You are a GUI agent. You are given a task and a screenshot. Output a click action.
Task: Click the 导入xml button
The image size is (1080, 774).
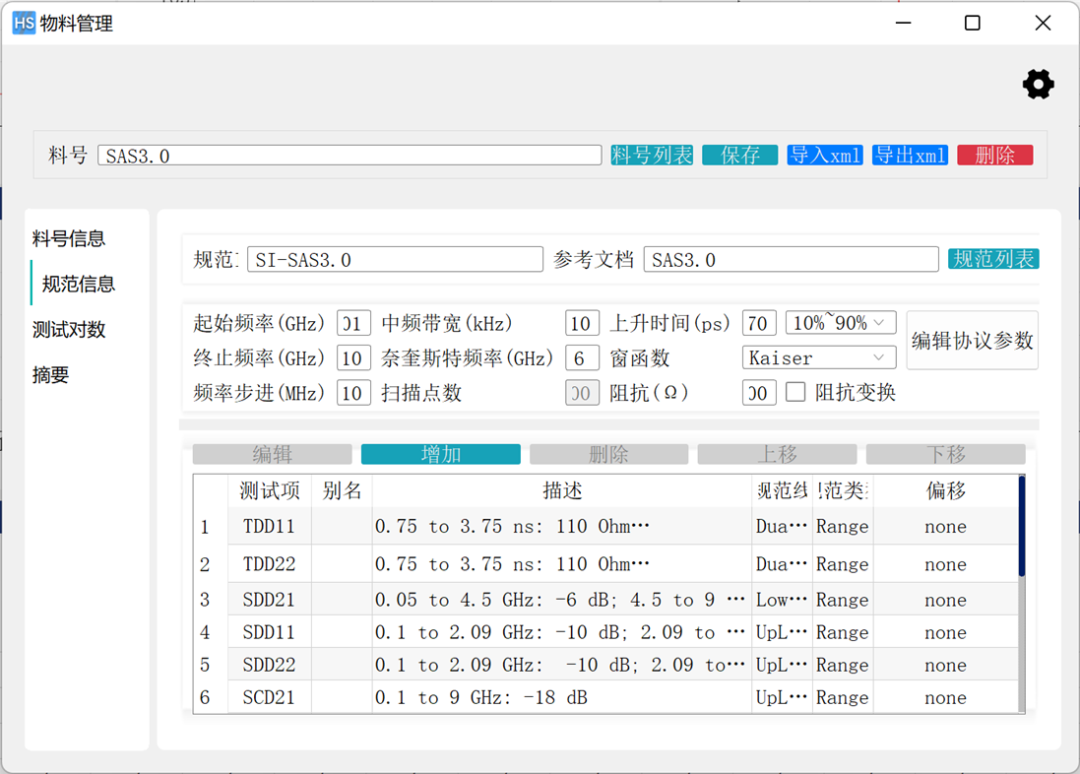(825, 155)
